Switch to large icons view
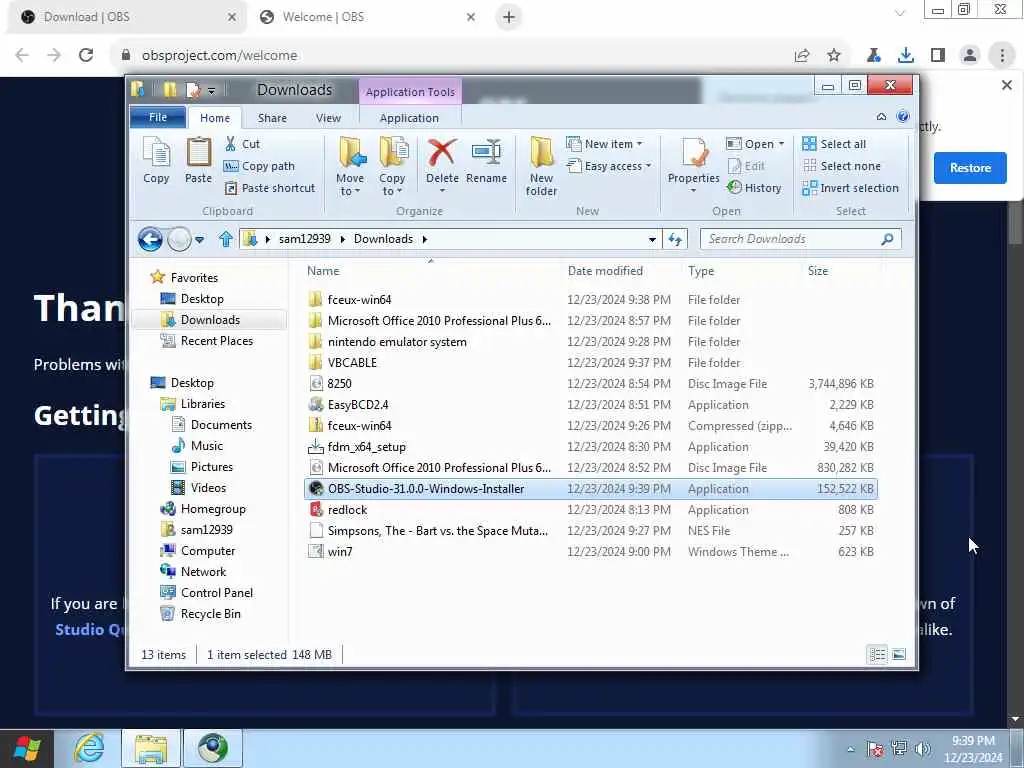The height and width of the screenshot is (768, 1024). (x=899, y=654)
